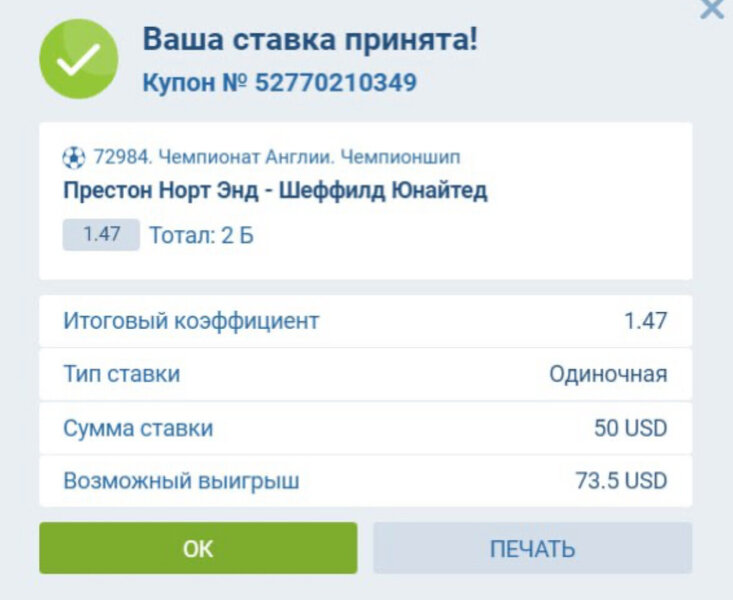Click the 73.5 USD possible winnings value

(x=621, y=481)
